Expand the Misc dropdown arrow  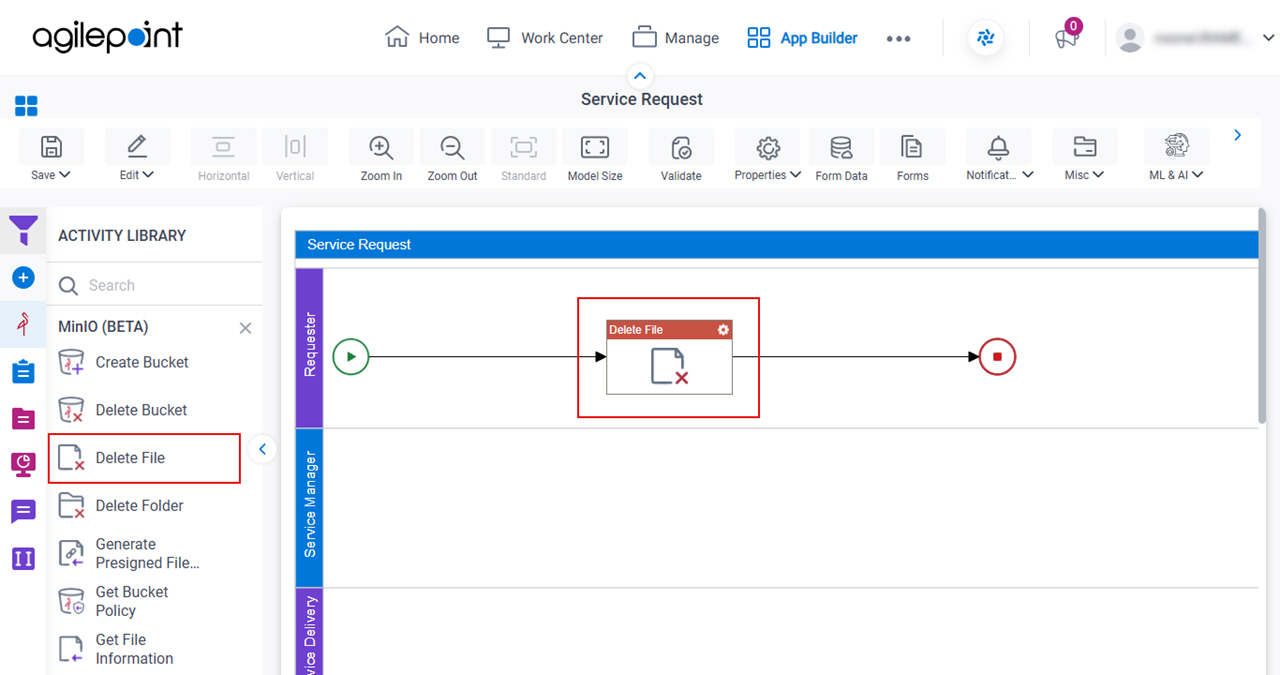point(1099,175)
